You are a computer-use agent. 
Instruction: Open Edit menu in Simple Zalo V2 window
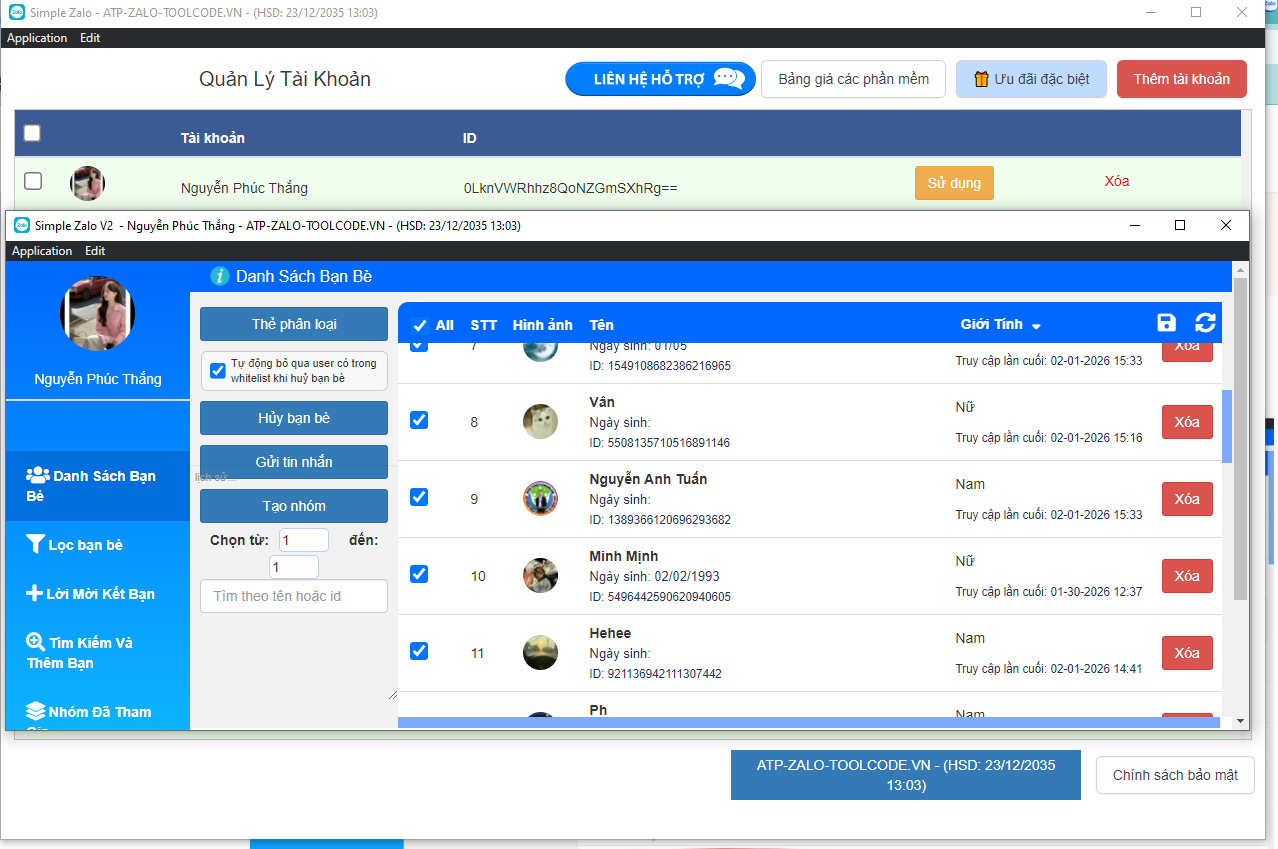[x=95, y=251]
